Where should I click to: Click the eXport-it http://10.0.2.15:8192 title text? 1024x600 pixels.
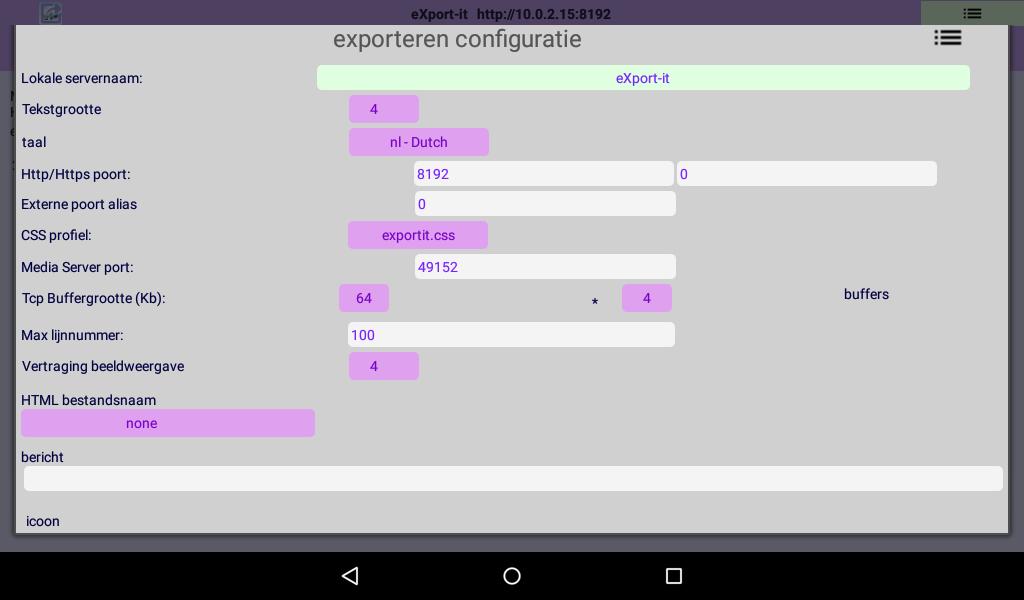click(x=511, y=14)
